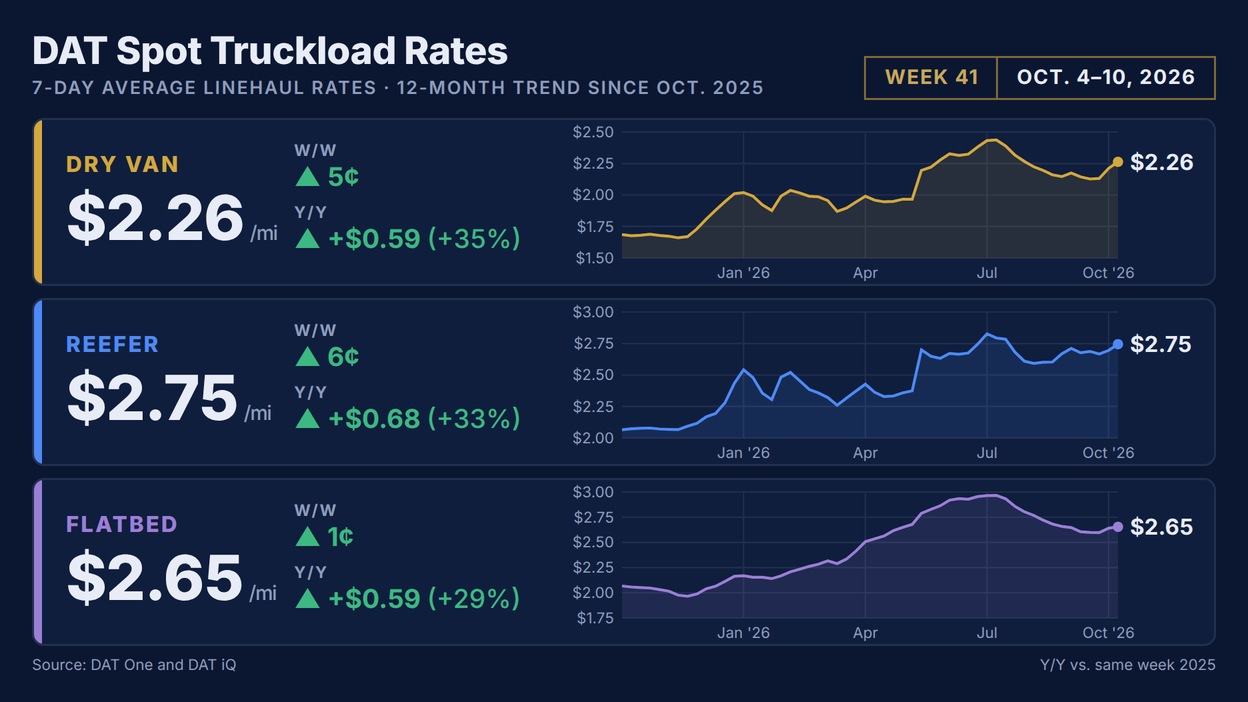Click the large $2.26 Dry Van rate
The width and height of the screenshot is (1248, 702).
(155, 218)
